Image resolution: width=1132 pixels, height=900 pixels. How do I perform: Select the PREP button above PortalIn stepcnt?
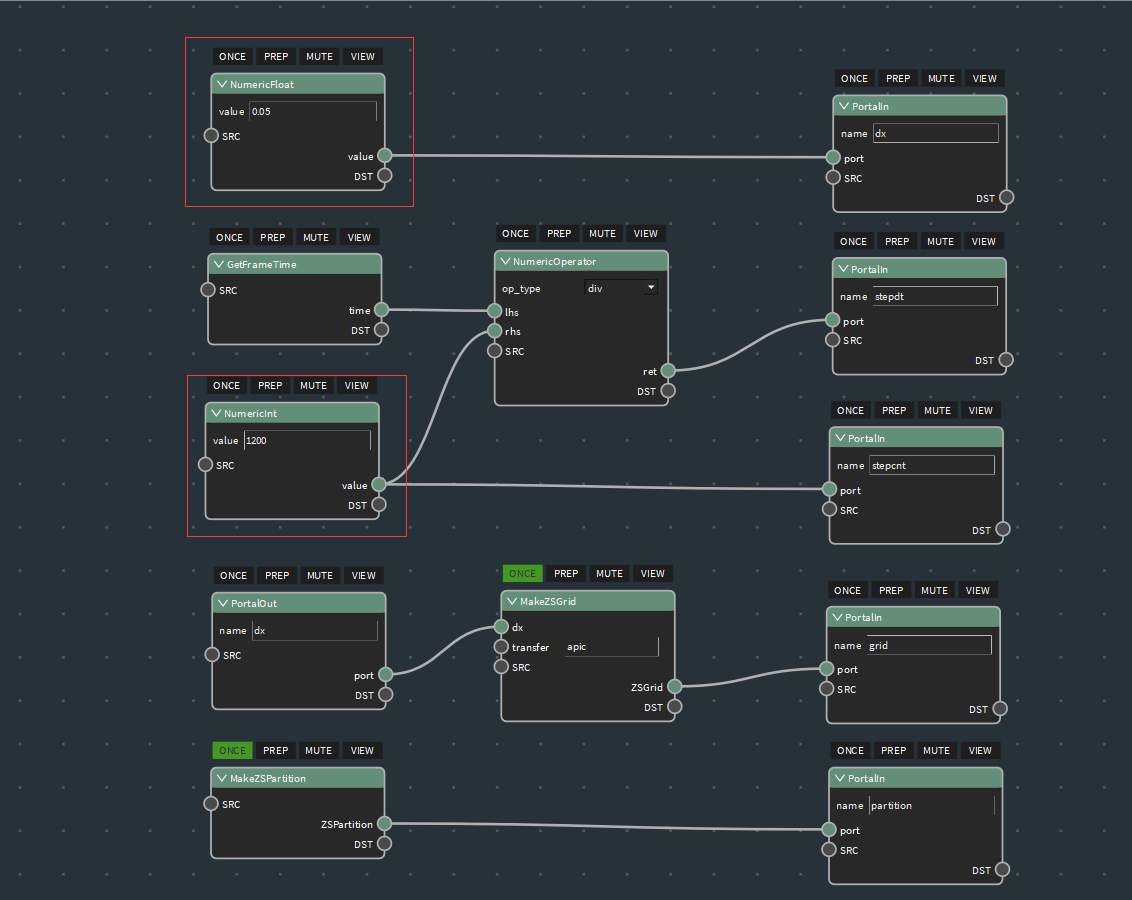(894, 411)
